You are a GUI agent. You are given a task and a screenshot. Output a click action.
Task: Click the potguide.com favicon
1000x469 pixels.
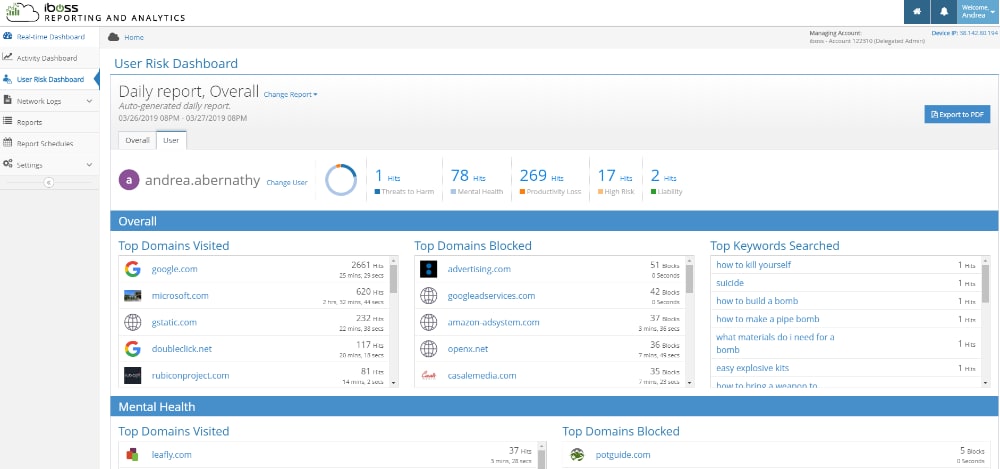[x=577, y=455]
